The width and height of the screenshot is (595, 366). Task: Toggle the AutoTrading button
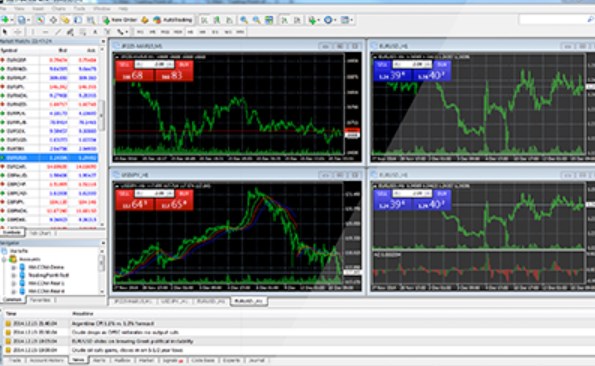pos(173,20)
